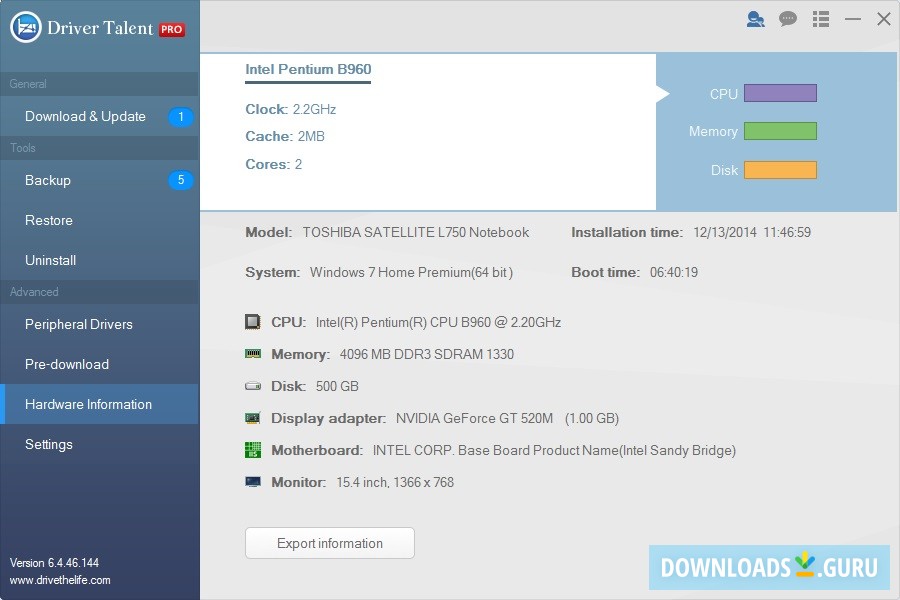The height and width of the screenshot is (600, 900).
Task: Click installation time 12/13/2014 11:46:59
Action: pos(752,233)
